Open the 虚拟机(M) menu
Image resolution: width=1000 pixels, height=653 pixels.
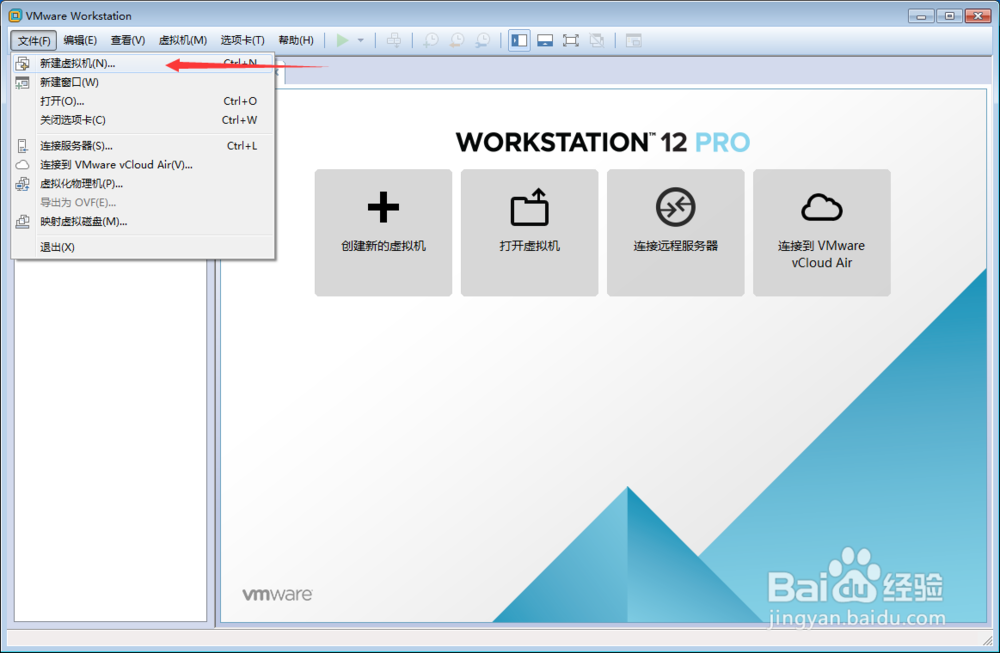tap(182, 41)
